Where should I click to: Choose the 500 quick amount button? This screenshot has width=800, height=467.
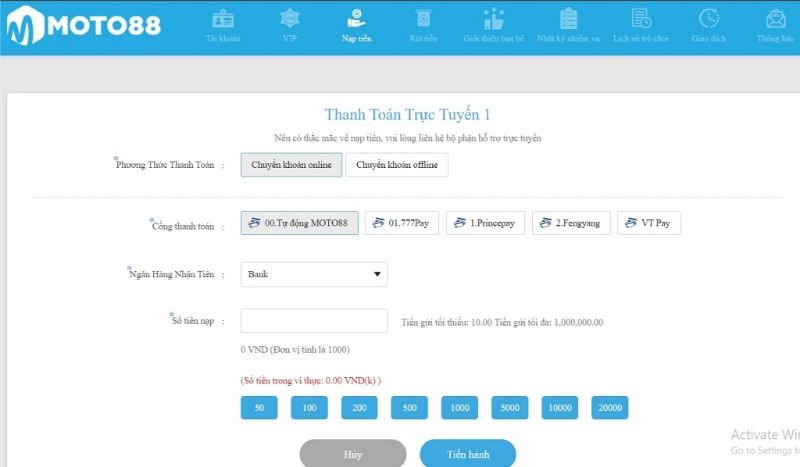410,408
